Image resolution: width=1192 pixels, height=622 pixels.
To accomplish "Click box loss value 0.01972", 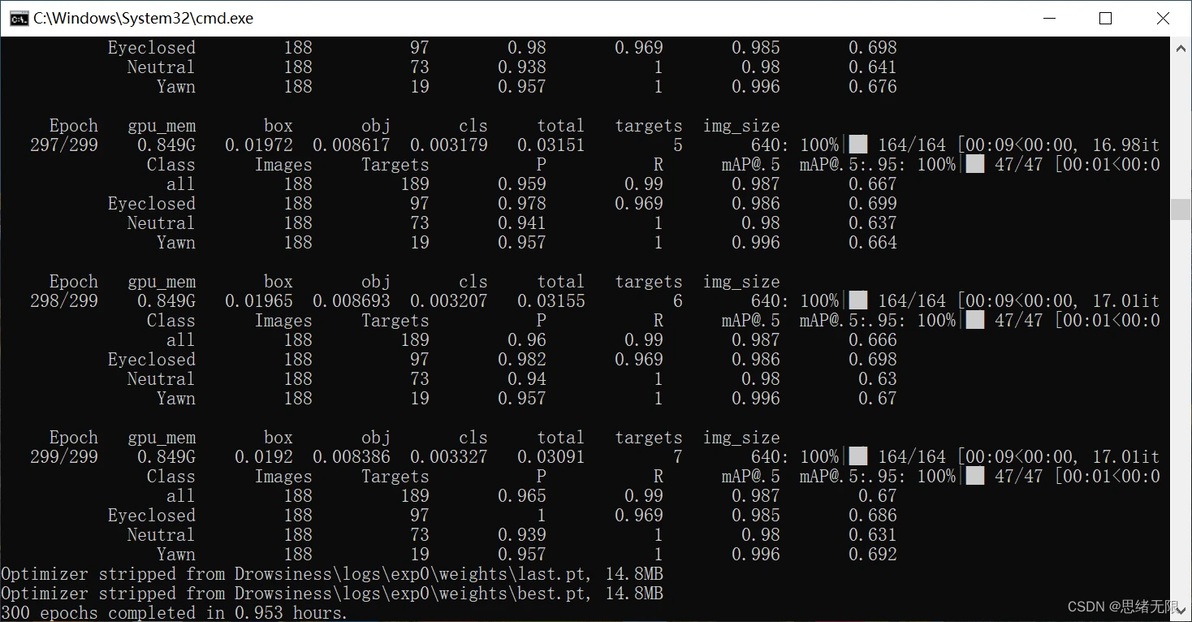I will [x=258, y=144].
